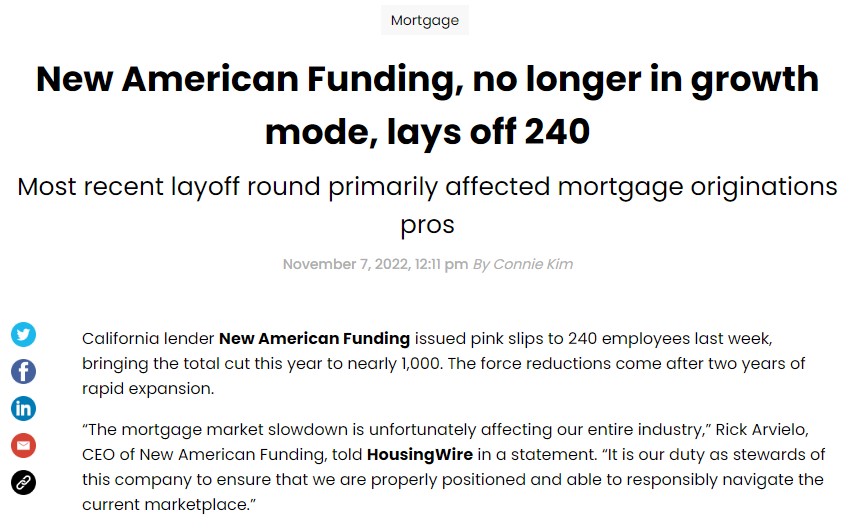Share the article on LinkedIn
Screen dimensions: 853x532
tap(23, 409)
